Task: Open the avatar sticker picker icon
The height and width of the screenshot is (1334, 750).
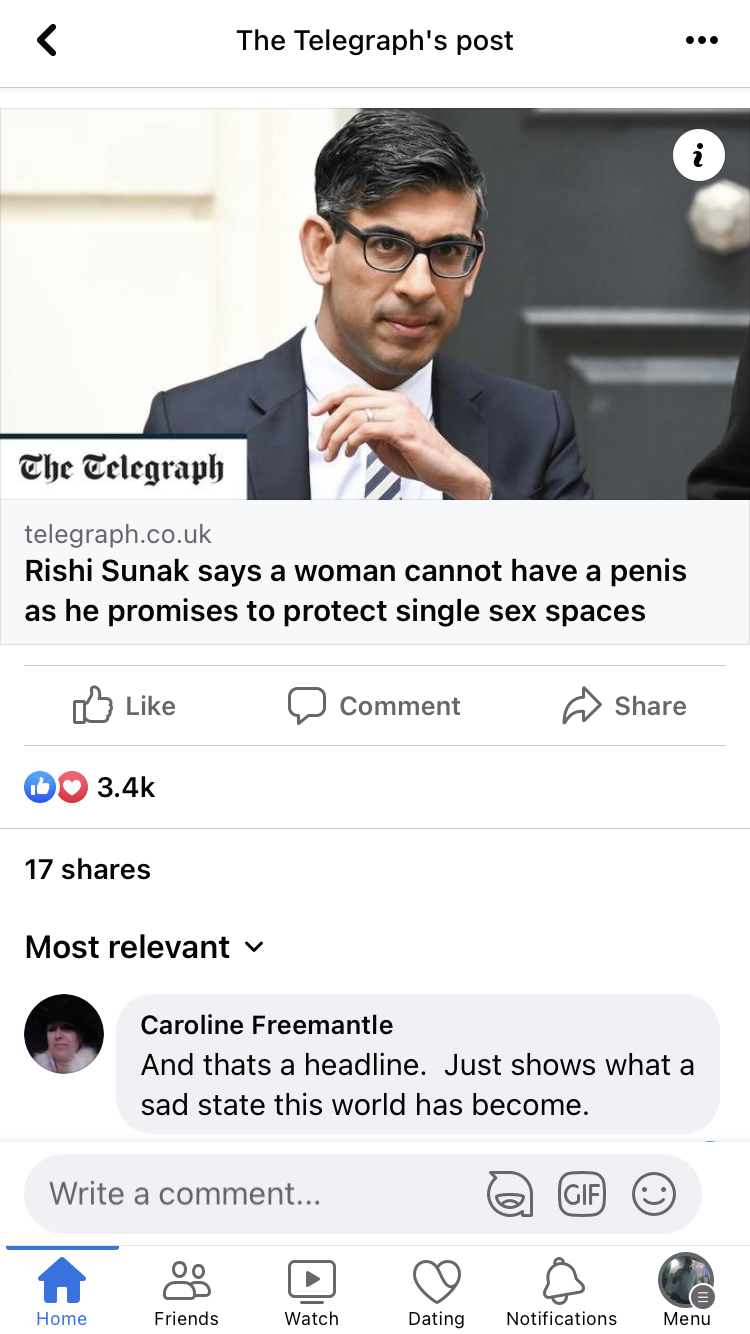Action: 509,1194
